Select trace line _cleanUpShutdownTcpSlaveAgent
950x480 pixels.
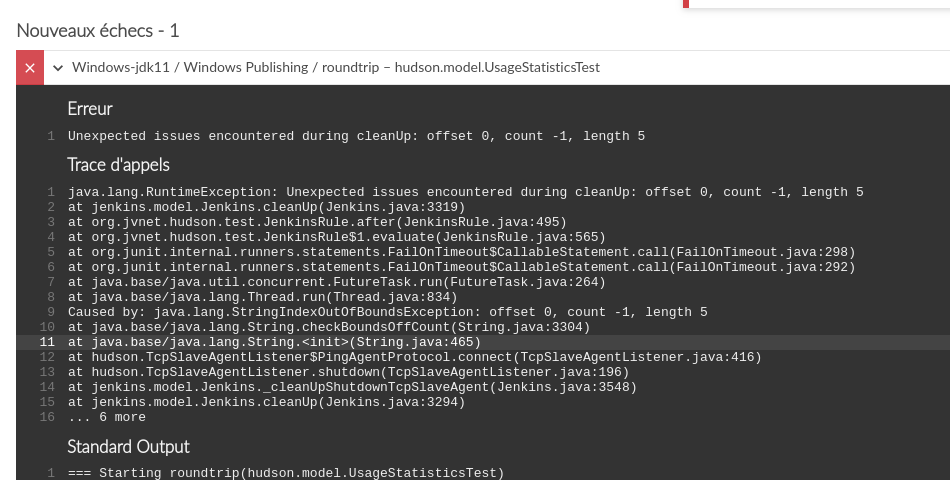coord(352,387)
